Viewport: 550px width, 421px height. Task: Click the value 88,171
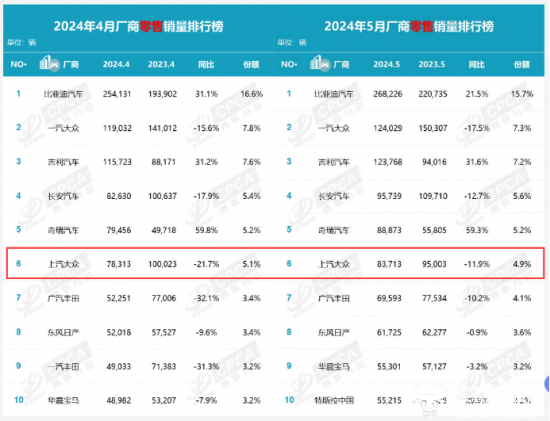pyautogui.click(x=164, y=162)
